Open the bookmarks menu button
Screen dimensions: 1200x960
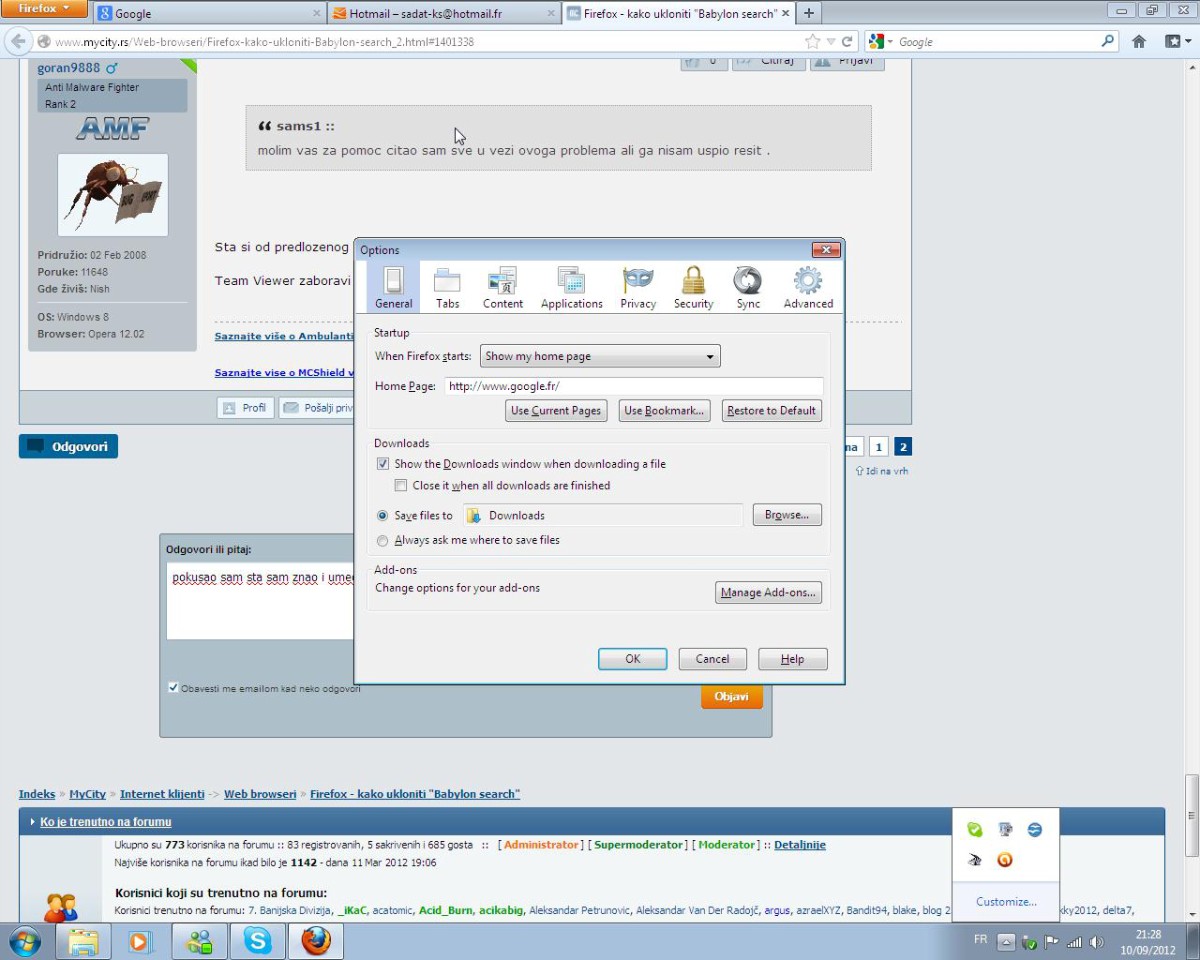[1177, 42]
